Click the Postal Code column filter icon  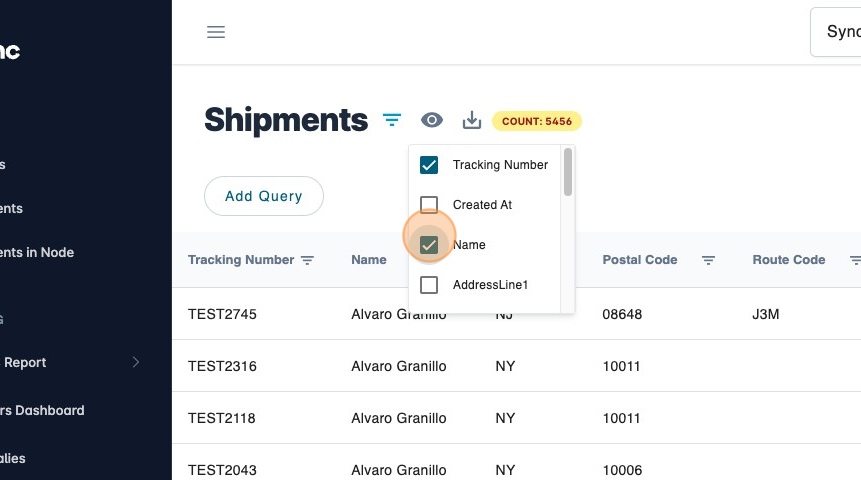(708, 260)
